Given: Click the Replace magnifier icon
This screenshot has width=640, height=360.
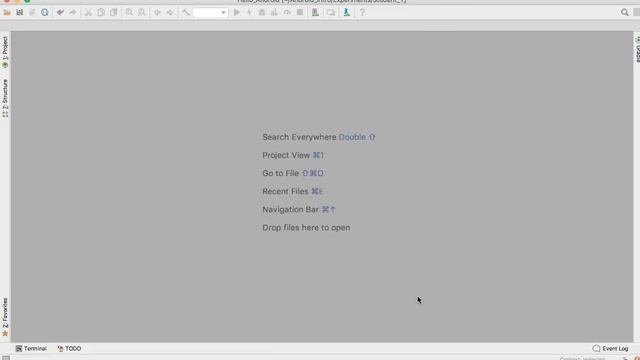Looking at the screenshot, I should (x=142, y=13).
